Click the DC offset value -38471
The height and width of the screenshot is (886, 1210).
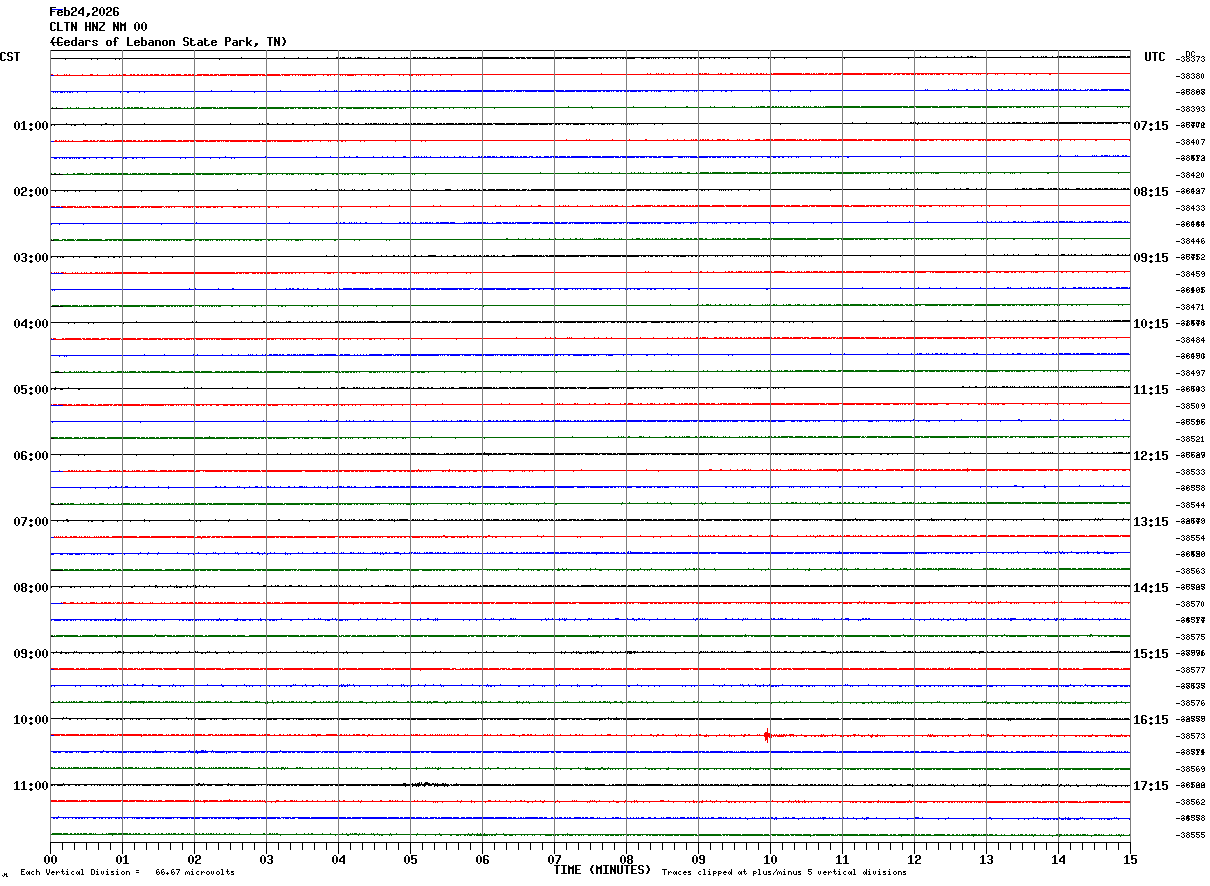pyautogui.click(x=1190, y=307)
